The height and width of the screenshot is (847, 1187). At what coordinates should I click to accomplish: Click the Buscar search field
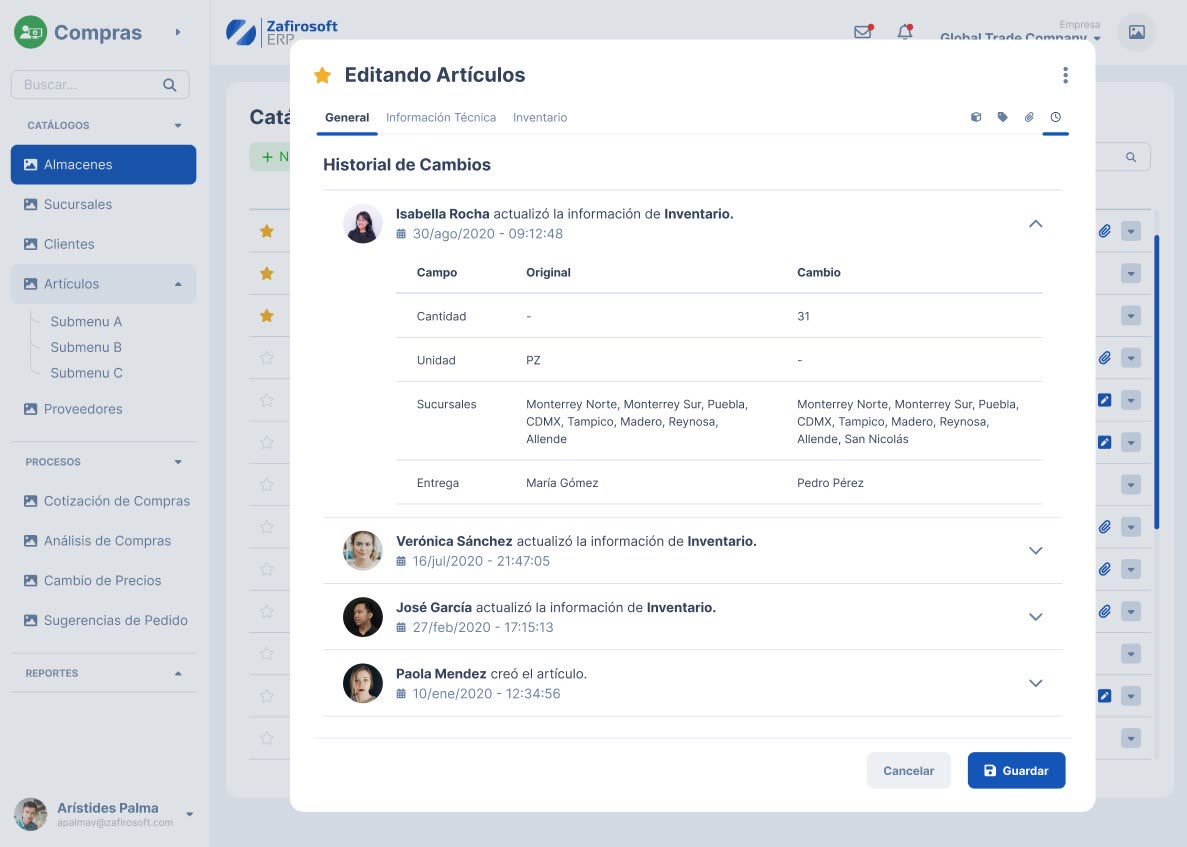pos(100,85)
